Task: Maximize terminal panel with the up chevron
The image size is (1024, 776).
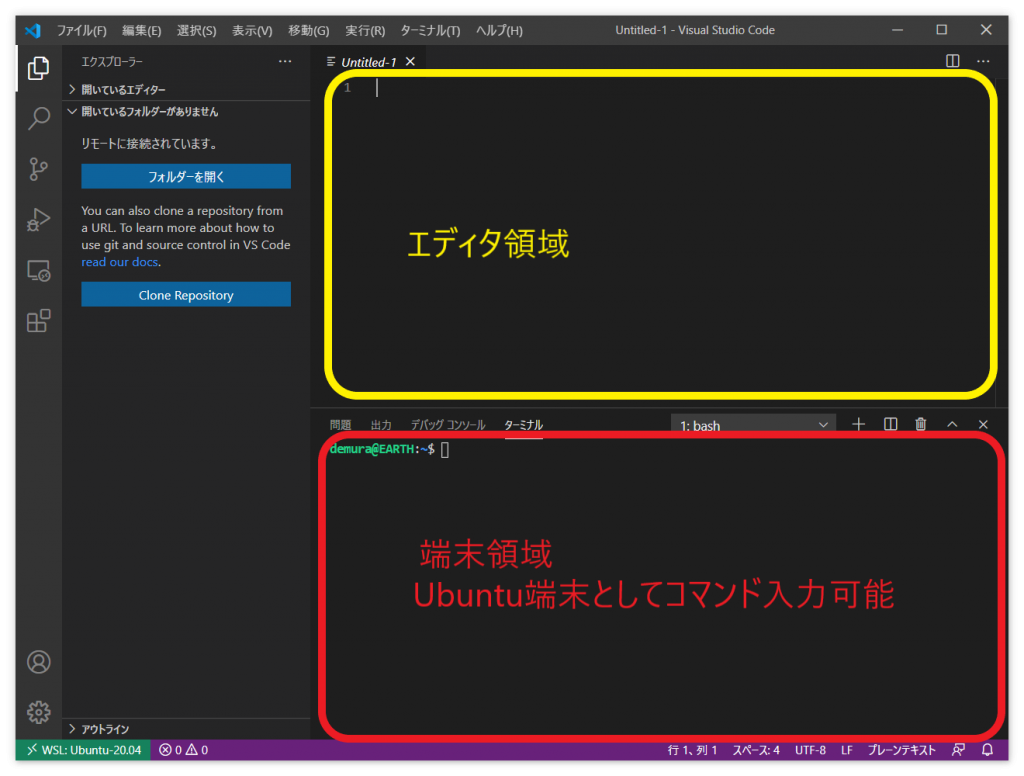Action: [x=952, y=425]
